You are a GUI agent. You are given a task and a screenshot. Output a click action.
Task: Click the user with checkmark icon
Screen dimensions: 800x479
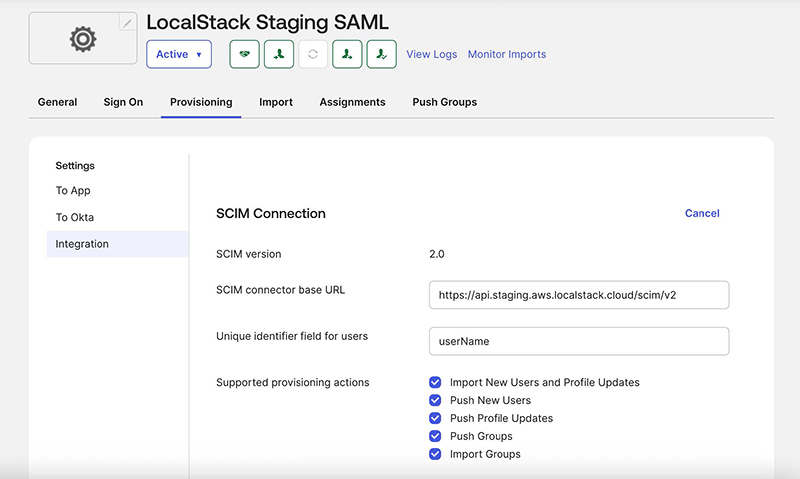(381, 54)
